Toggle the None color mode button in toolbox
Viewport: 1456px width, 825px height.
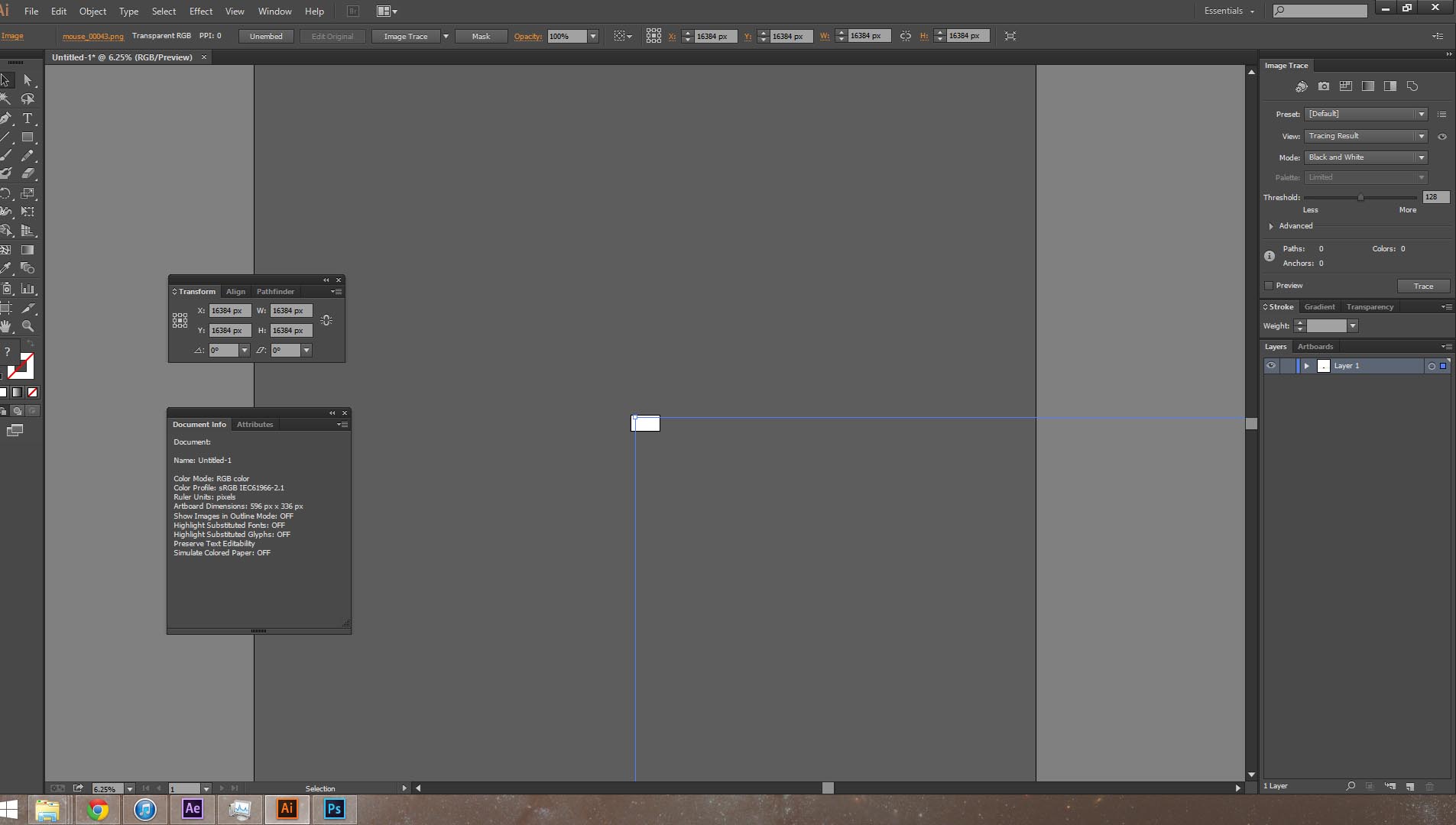point(32,393)
